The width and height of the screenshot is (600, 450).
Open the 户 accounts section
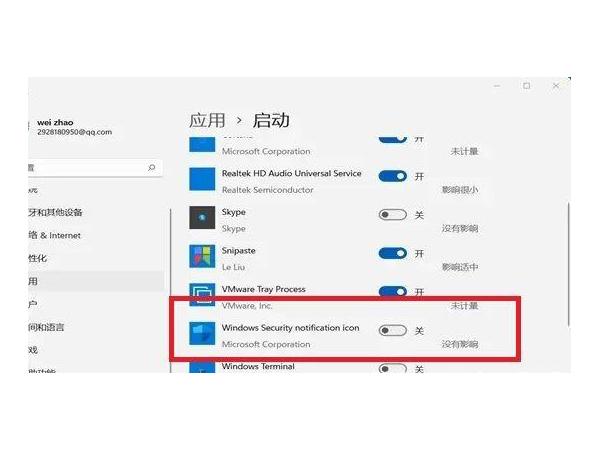point(33,304)
